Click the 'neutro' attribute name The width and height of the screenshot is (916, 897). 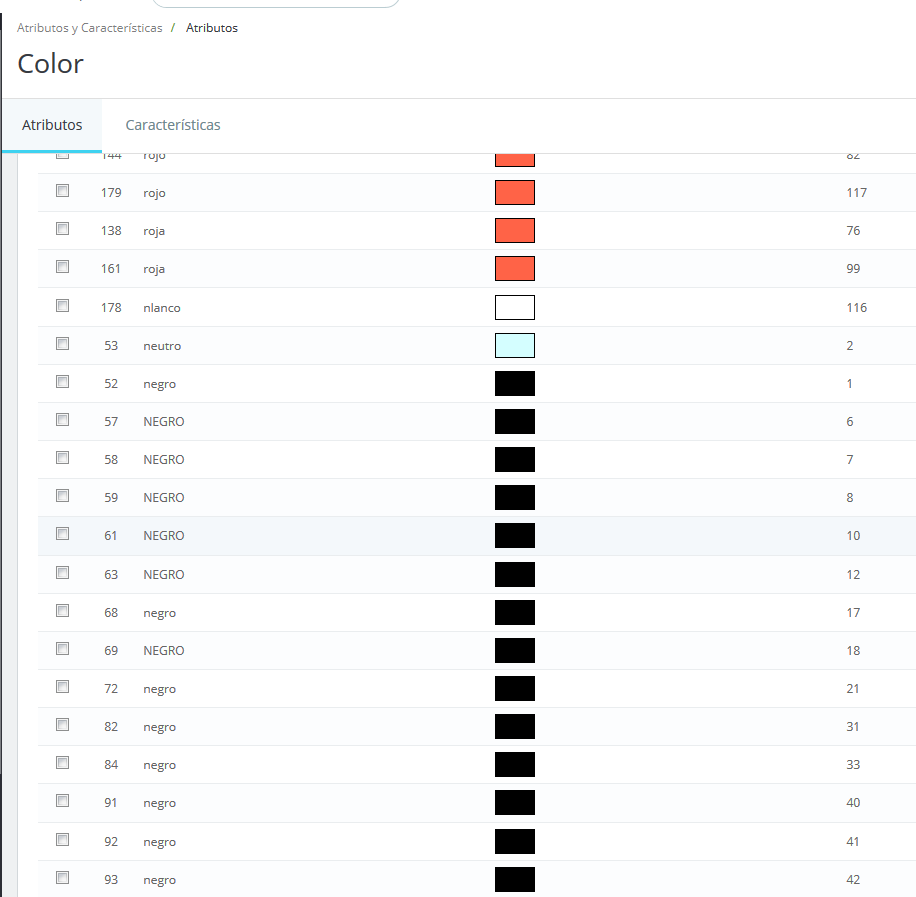pos(162,346)
